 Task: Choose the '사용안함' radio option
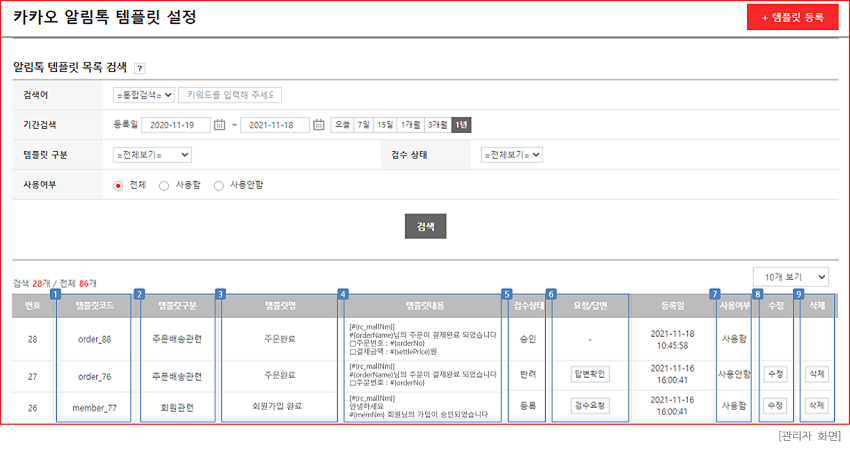point(219,185)
